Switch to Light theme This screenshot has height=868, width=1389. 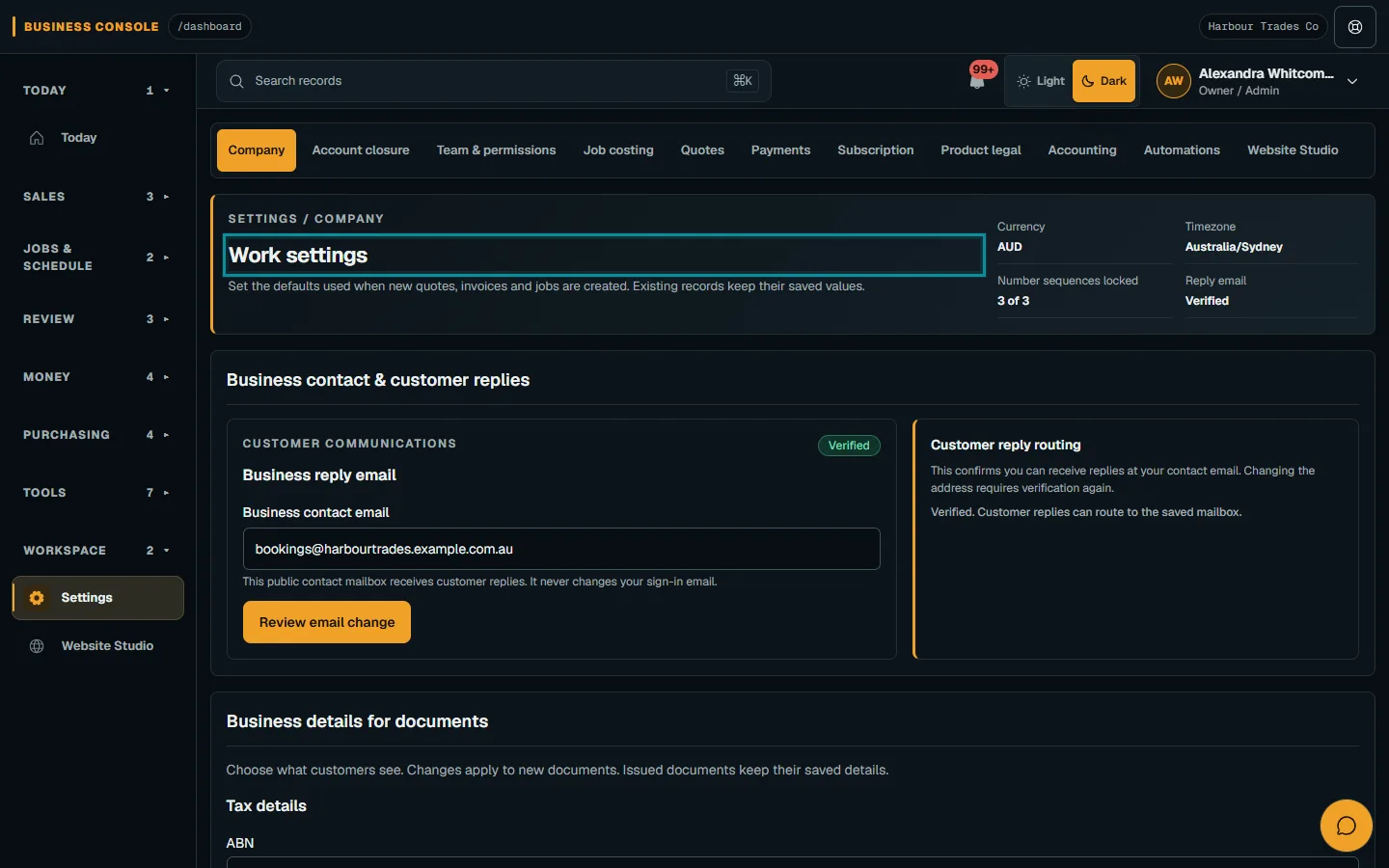point(1041,81)
